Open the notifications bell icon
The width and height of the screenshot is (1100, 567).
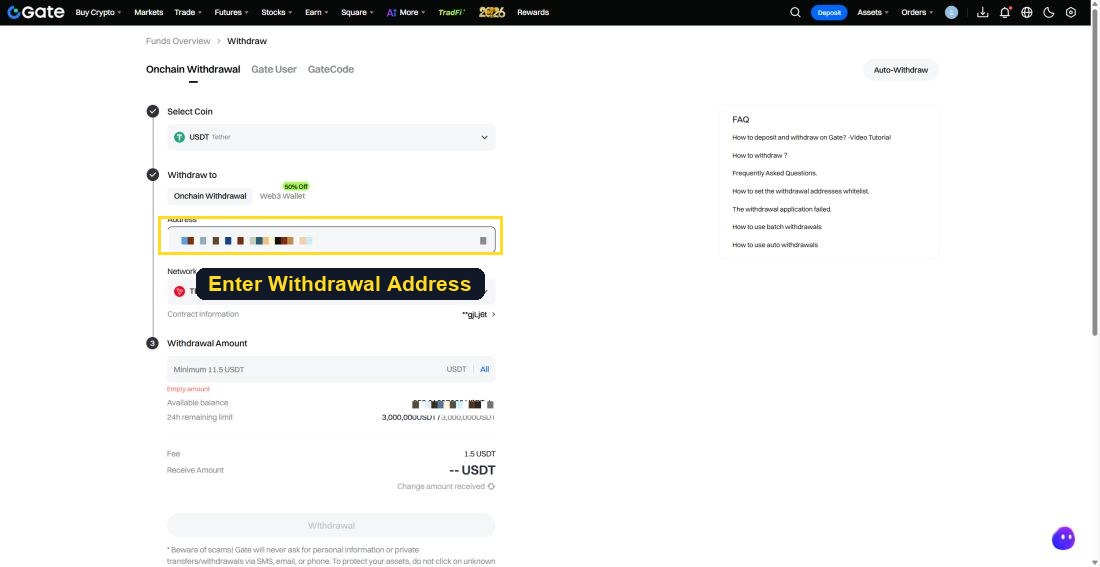click(1005, 12)
